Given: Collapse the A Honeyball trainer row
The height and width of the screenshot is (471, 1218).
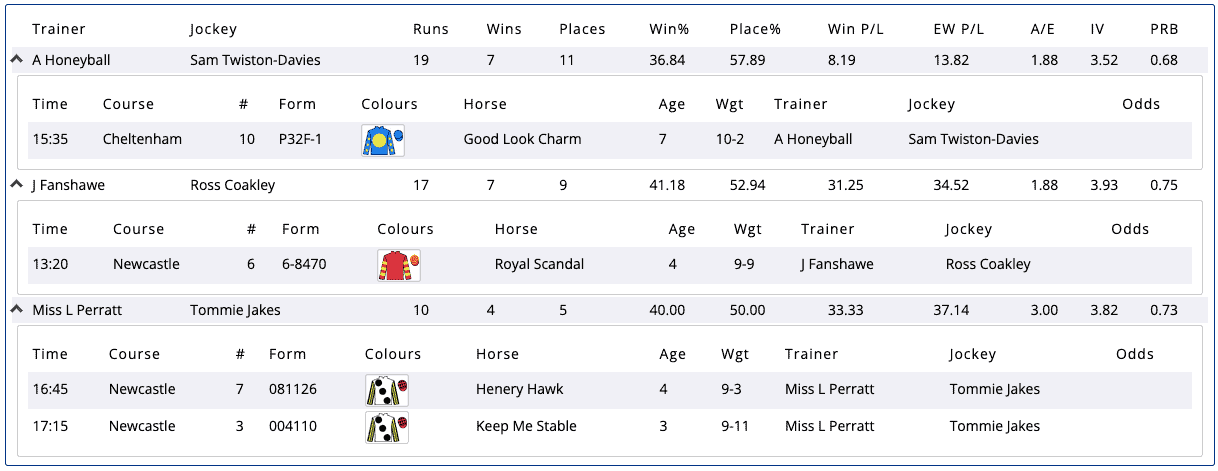Looking at the screenshot, I should (16, 60).
